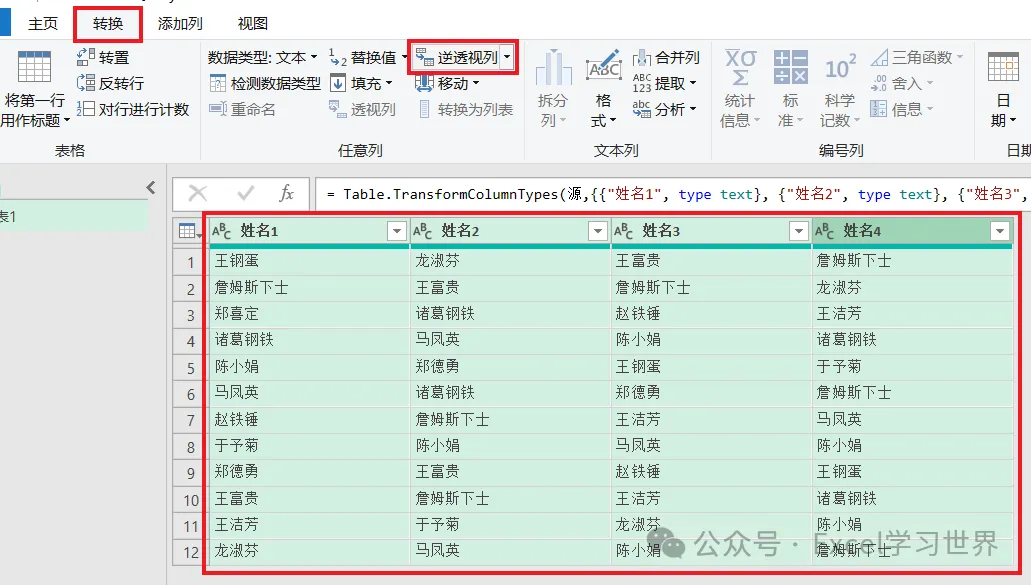Viewport: 1031px width, 585px height.
Task: Click 替换值 (Replace Values) icon
Action: (337, 57)
